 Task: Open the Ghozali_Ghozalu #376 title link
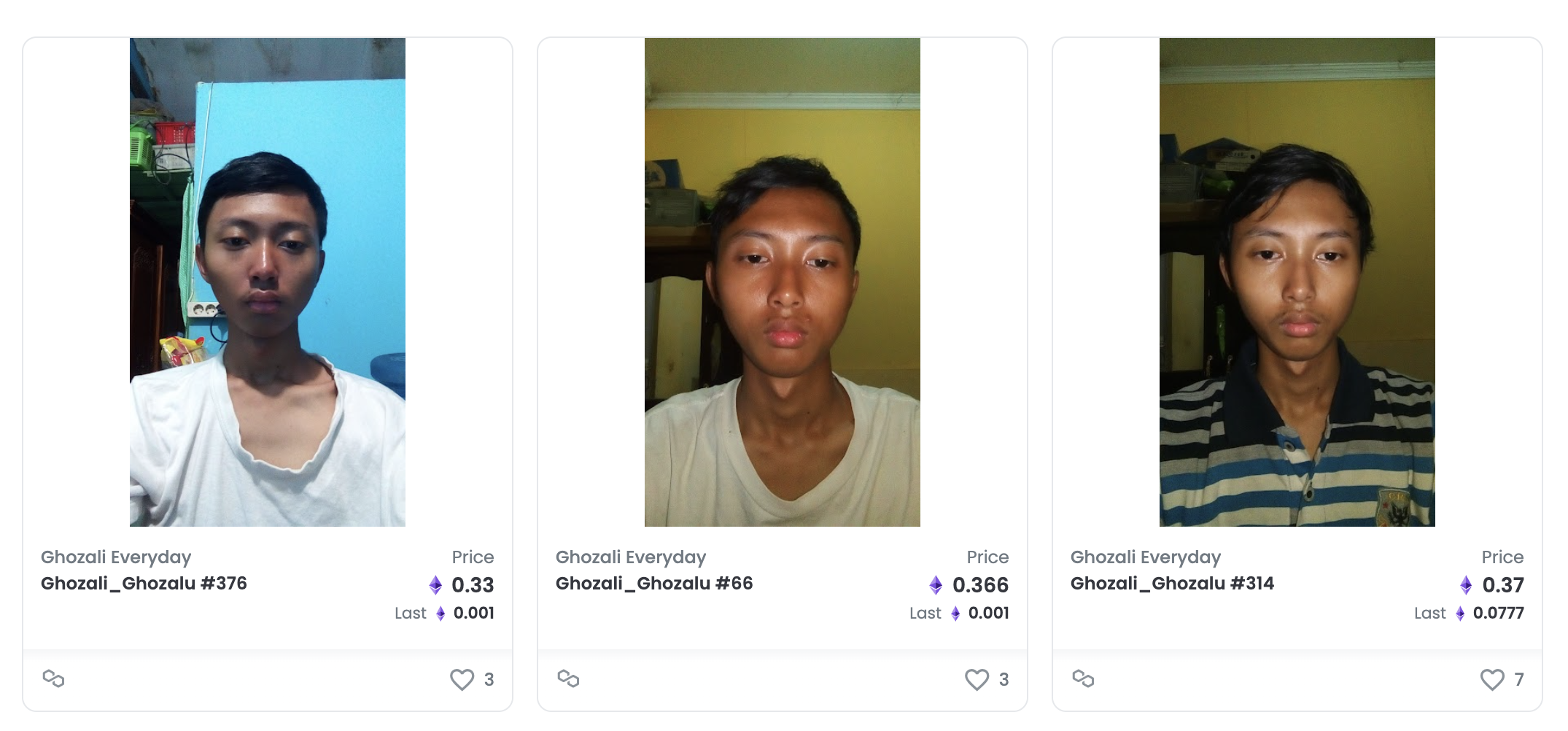[x=144, y=584]
